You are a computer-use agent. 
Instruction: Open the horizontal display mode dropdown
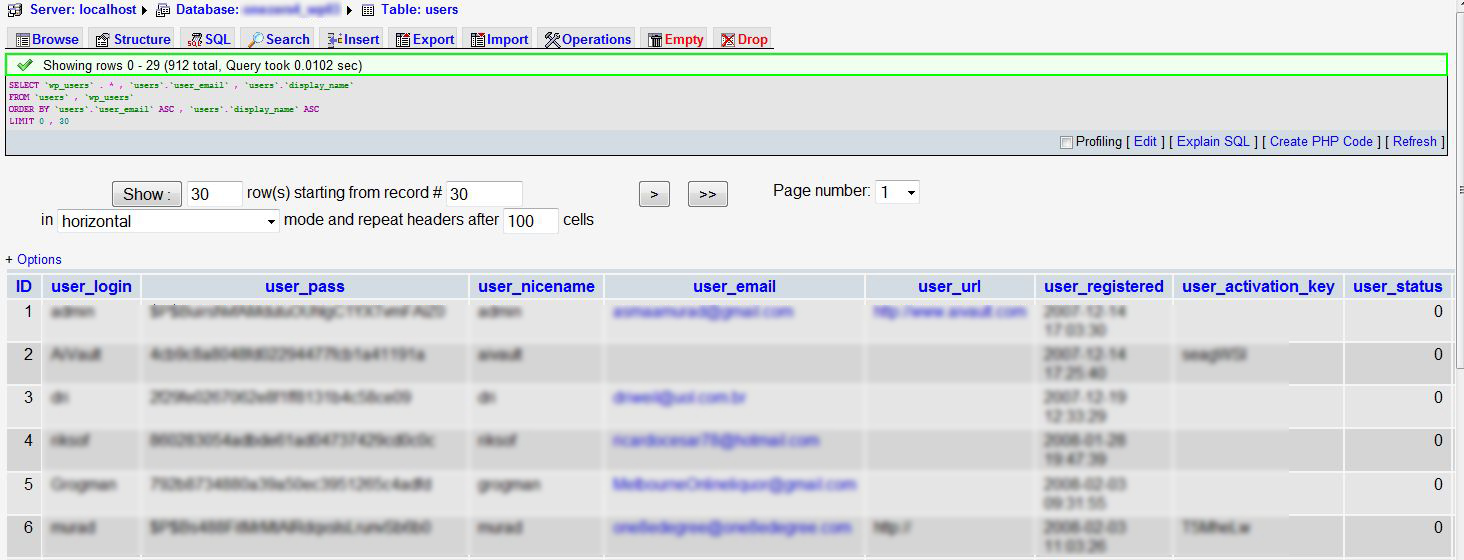pos(168,221)
